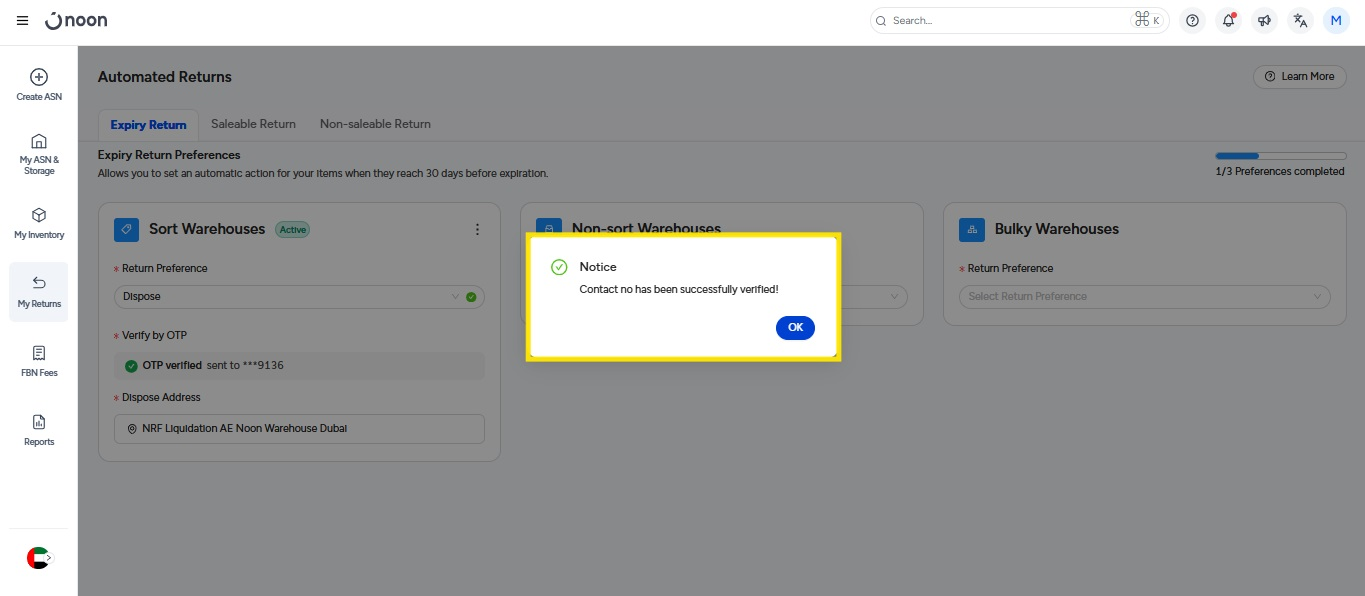Open My ASN & Storage section

coord(39,153)
